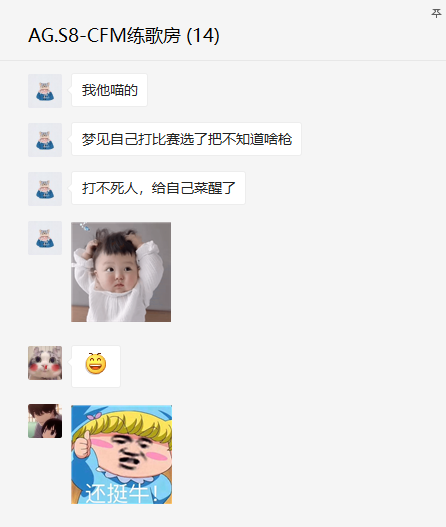Select the 我他喵的 message bubble
This screenshot has width=446, height=527.
pyautogui.click(x=109, y=90)
